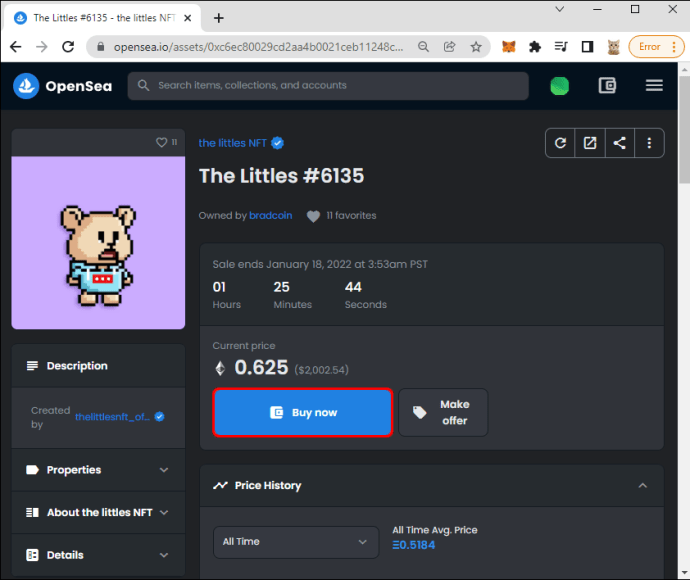Close The Littles #6135 tab
This screenshot has height=580, width=690.
coord(187,18)
